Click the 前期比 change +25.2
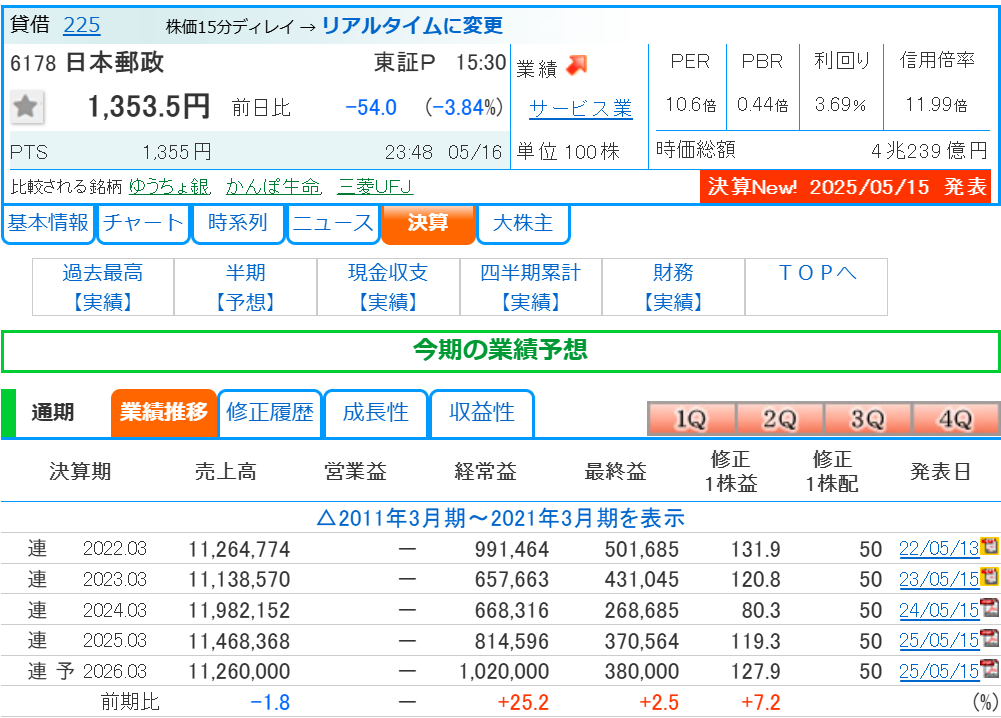Screen dimensions: 1001x718 point(523,703)
